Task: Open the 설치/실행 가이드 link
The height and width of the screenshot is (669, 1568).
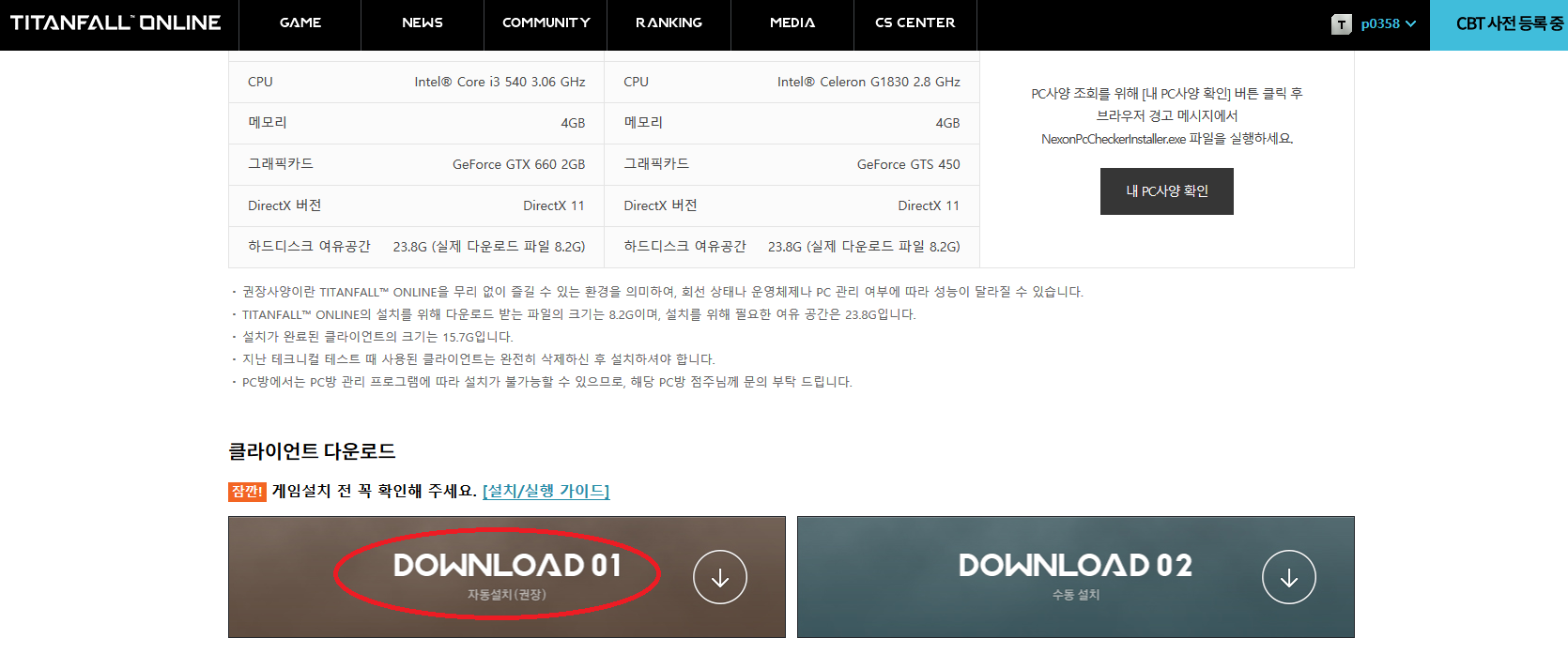Action: 546,491
